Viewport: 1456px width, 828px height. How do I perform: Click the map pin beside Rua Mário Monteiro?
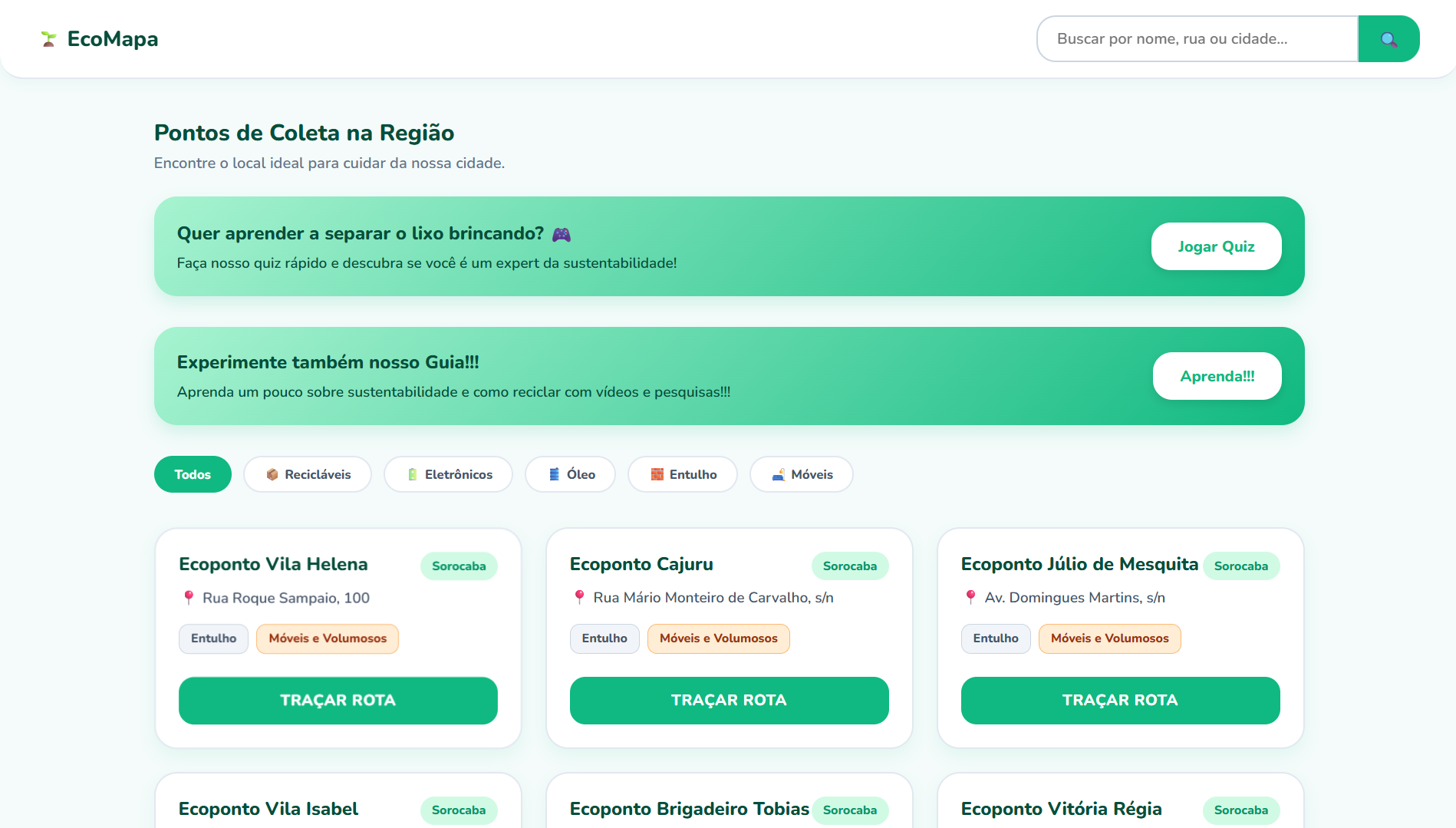[x=579, y=597]
